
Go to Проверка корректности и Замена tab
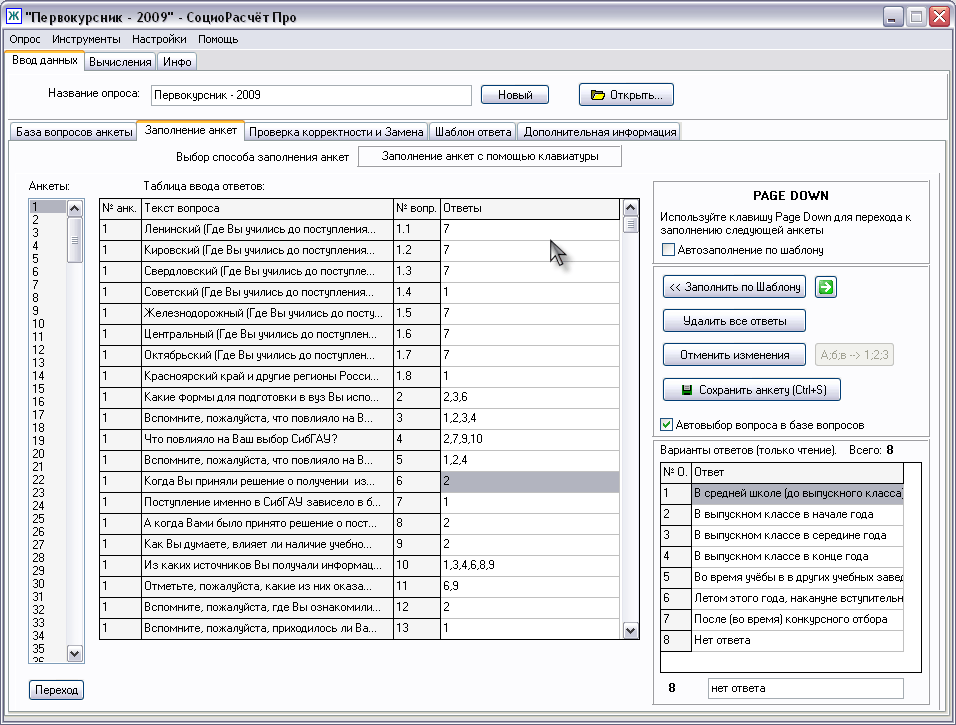(x=336, y=131)
